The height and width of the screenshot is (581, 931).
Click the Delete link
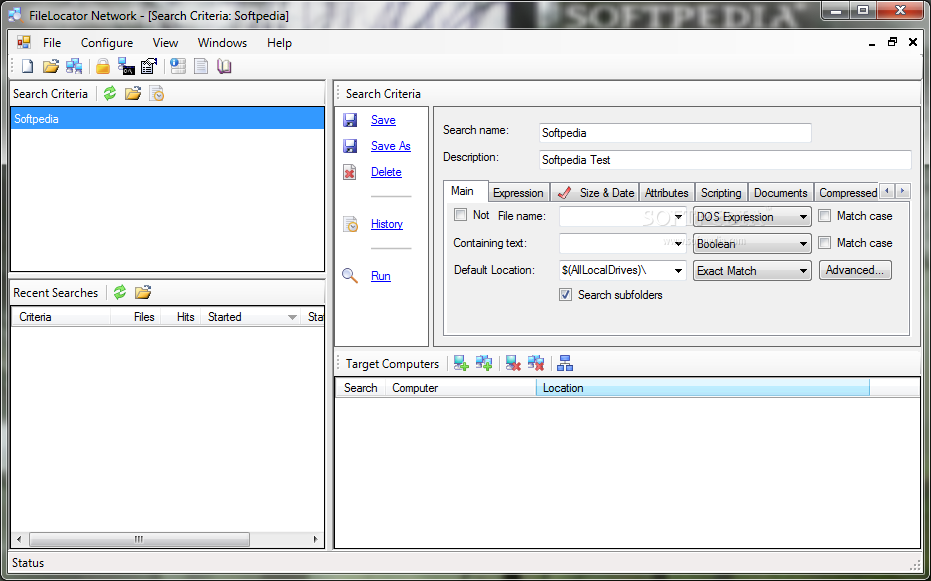(386, 172)
